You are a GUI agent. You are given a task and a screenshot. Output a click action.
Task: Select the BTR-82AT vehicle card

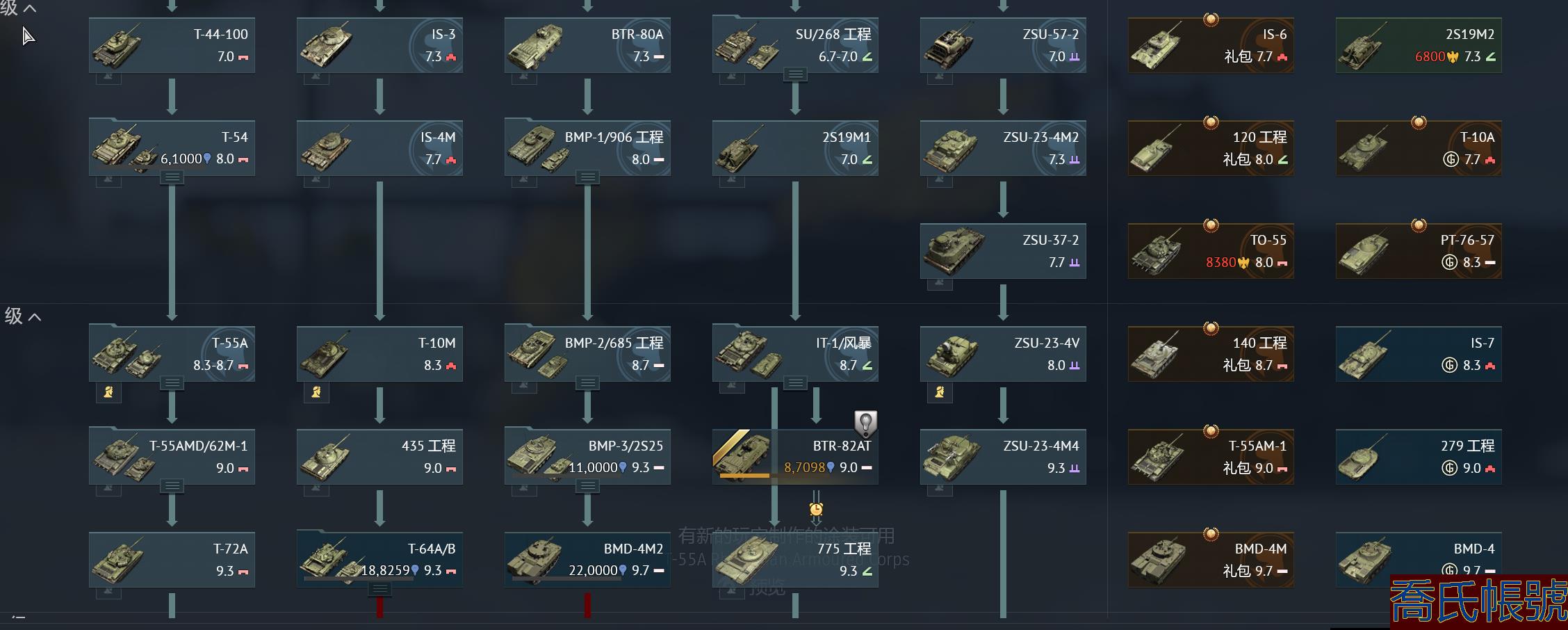click(795, 457)
